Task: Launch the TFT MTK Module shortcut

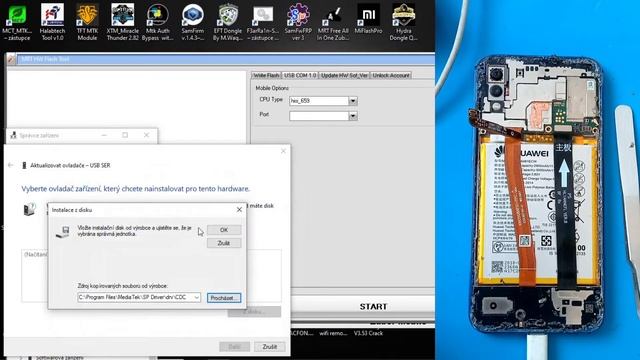Action: 87,22
